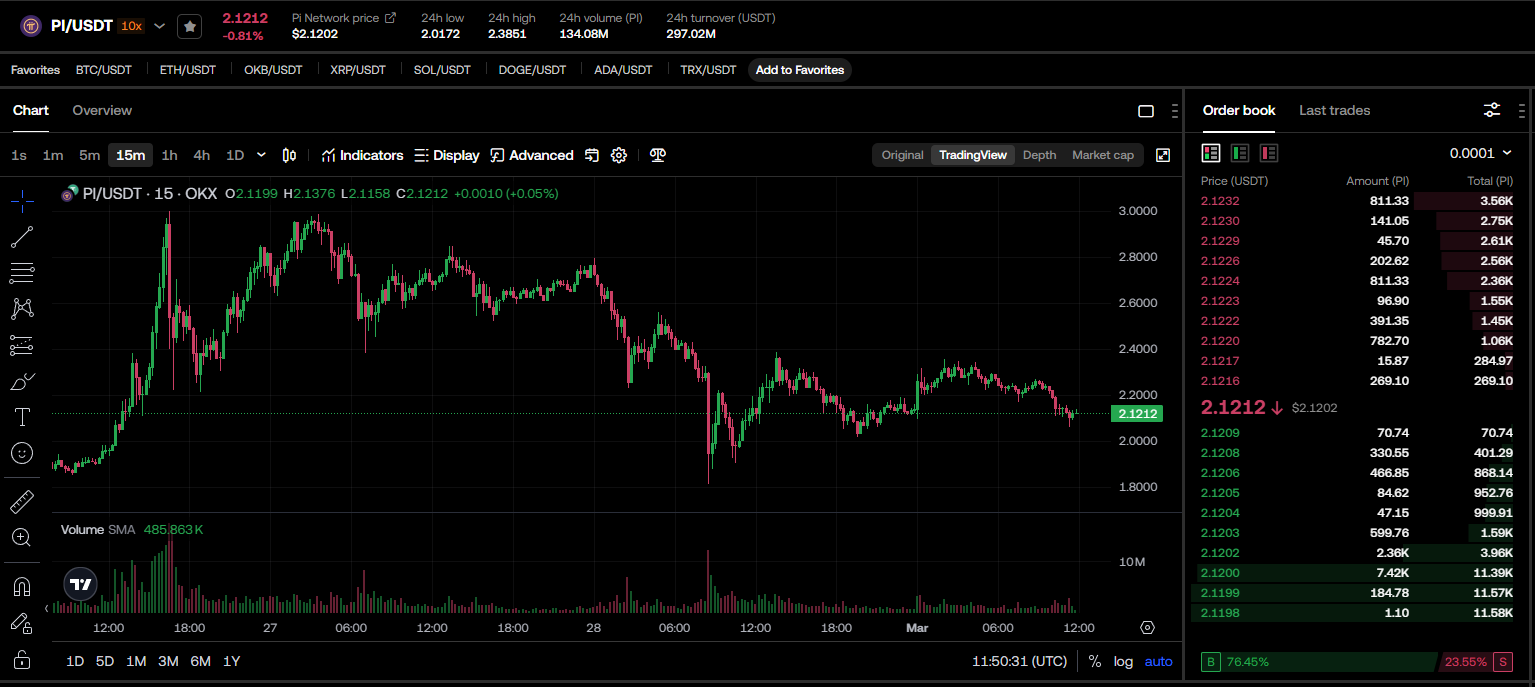Click the buy ratio bar showing 76.45%
1535x687 pixels.
(1317, 662)
